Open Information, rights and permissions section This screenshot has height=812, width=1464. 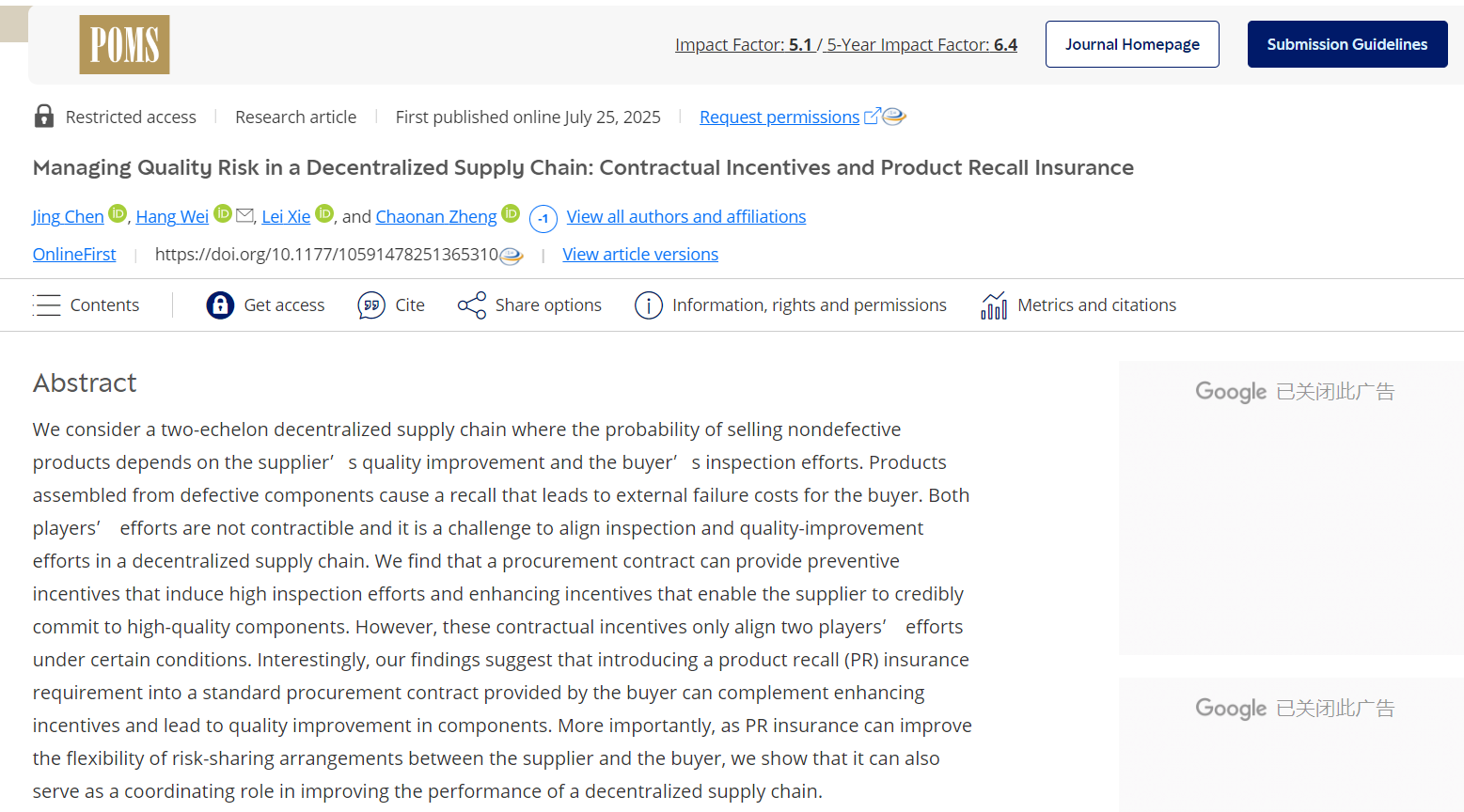coord(809,305)
